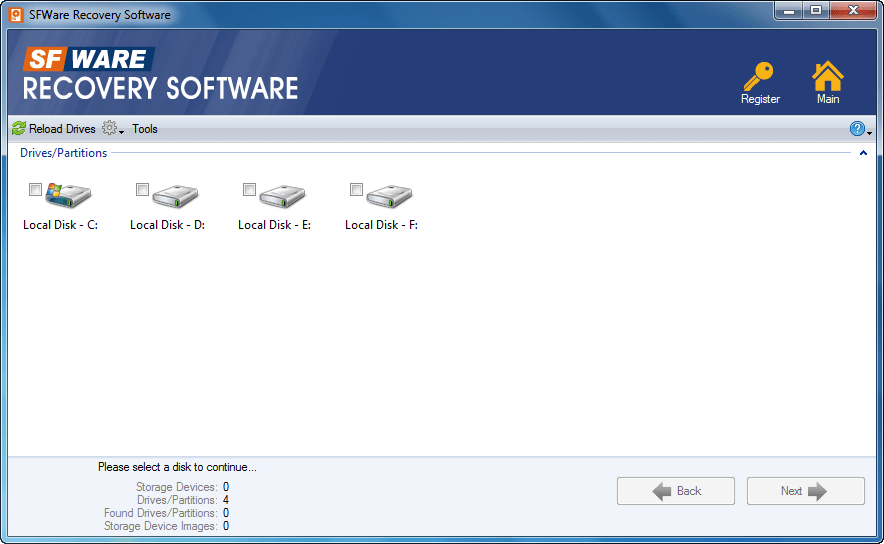
Task: Open the blue Help question mark menu
Action: pyautogui.click(x=860, y=129)
